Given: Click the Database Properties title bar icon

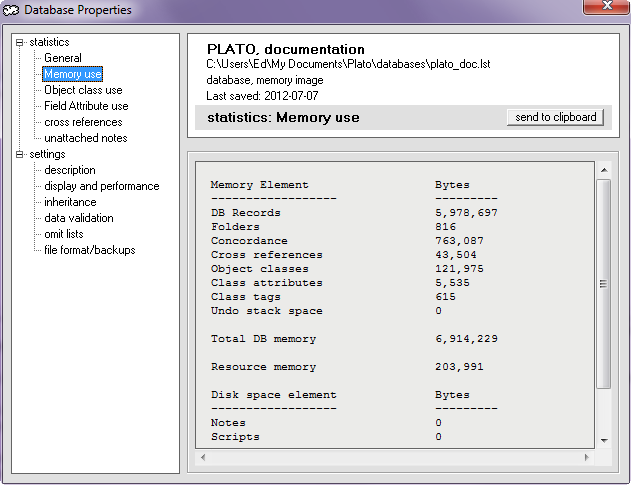Looking at the screenshot, I should 13,10.
